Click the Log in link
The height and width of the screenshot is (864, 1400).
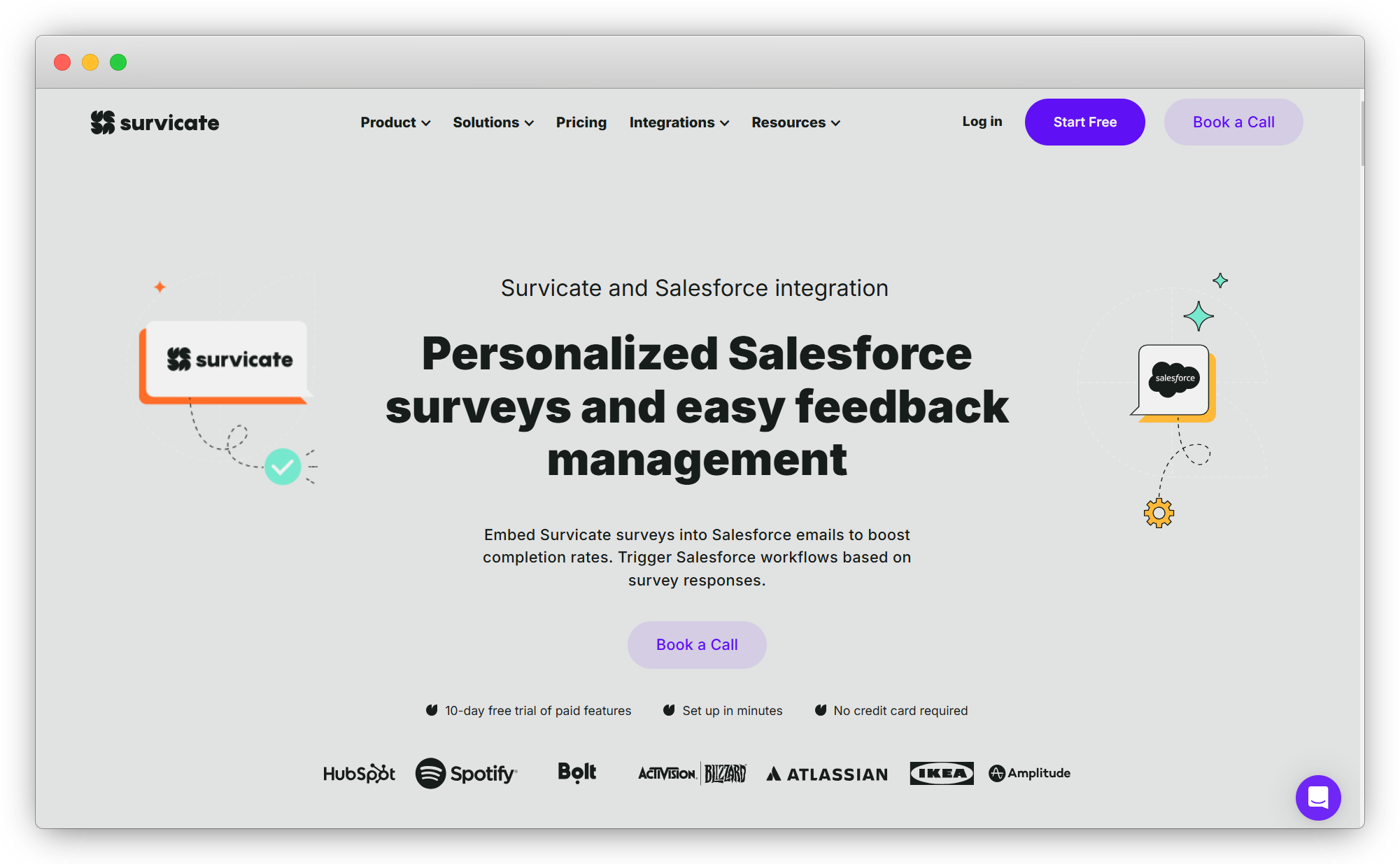[980, 122]
